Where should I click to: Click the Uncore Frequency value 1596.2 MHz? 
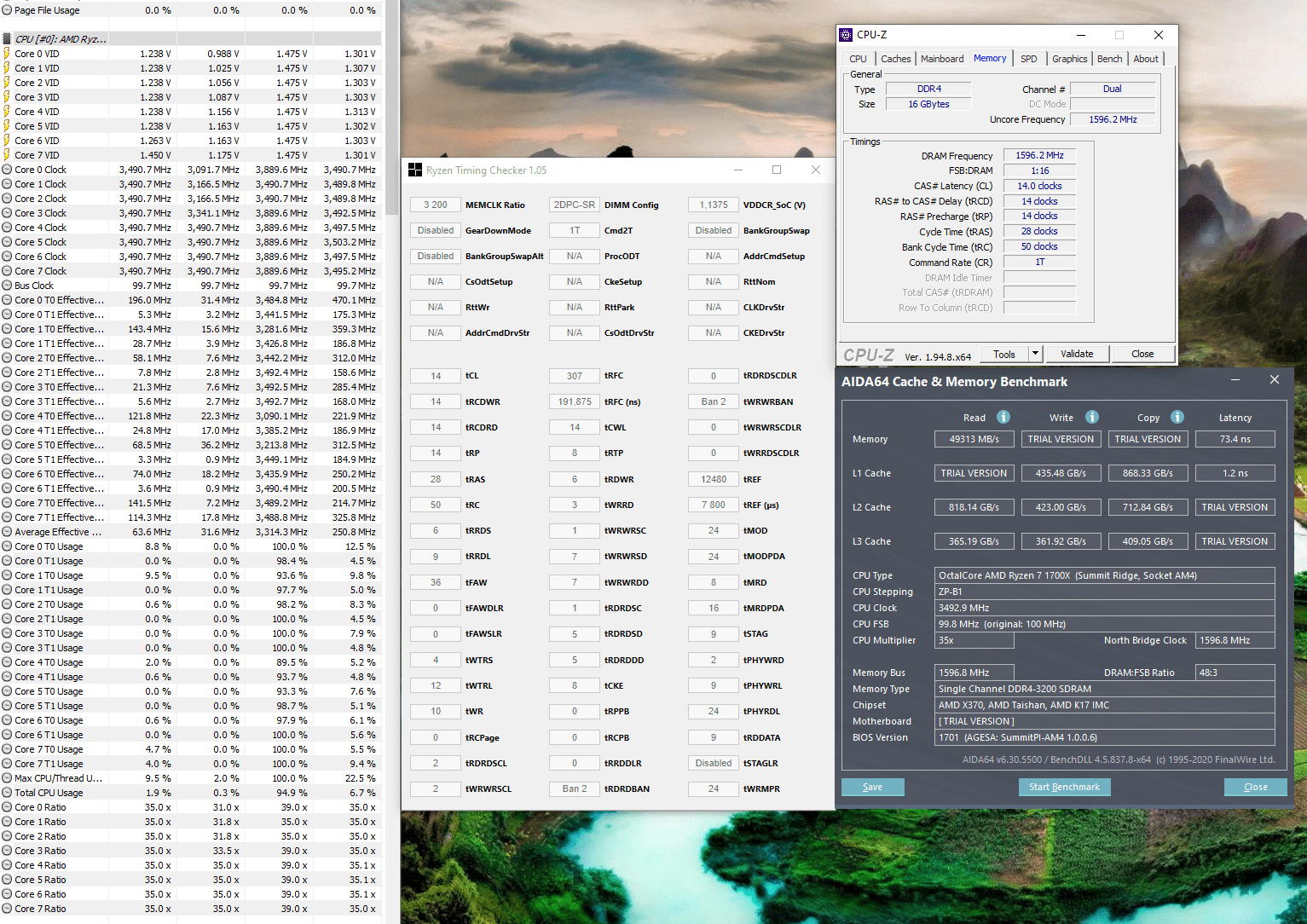pyautogui.click(x=1113, y=119)
